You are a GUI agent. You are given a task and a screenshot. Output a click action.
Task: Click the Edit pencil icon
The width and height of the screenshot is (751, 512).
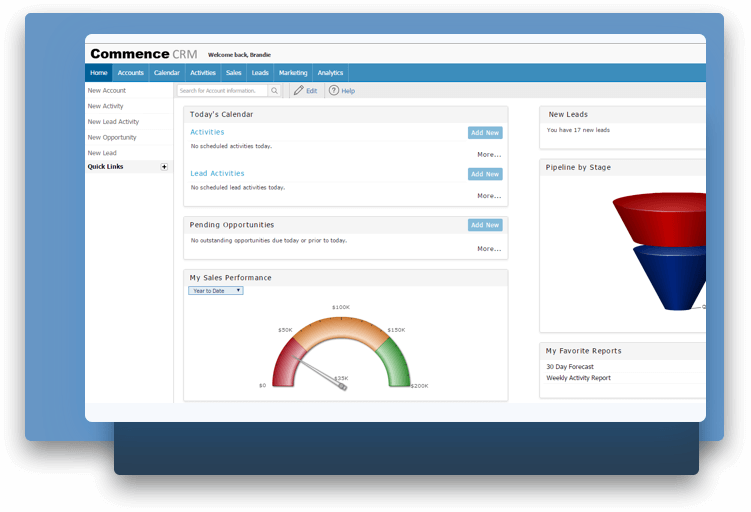[299, 90]
